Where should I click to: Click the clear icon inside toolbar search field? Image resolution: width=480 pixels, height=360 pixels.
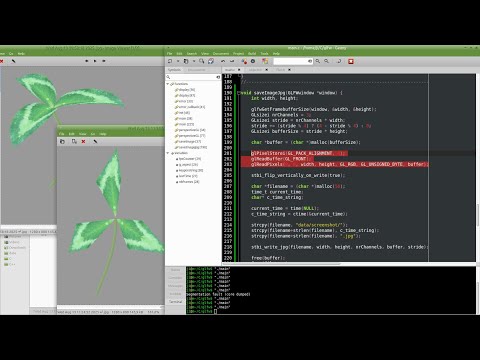310,61
